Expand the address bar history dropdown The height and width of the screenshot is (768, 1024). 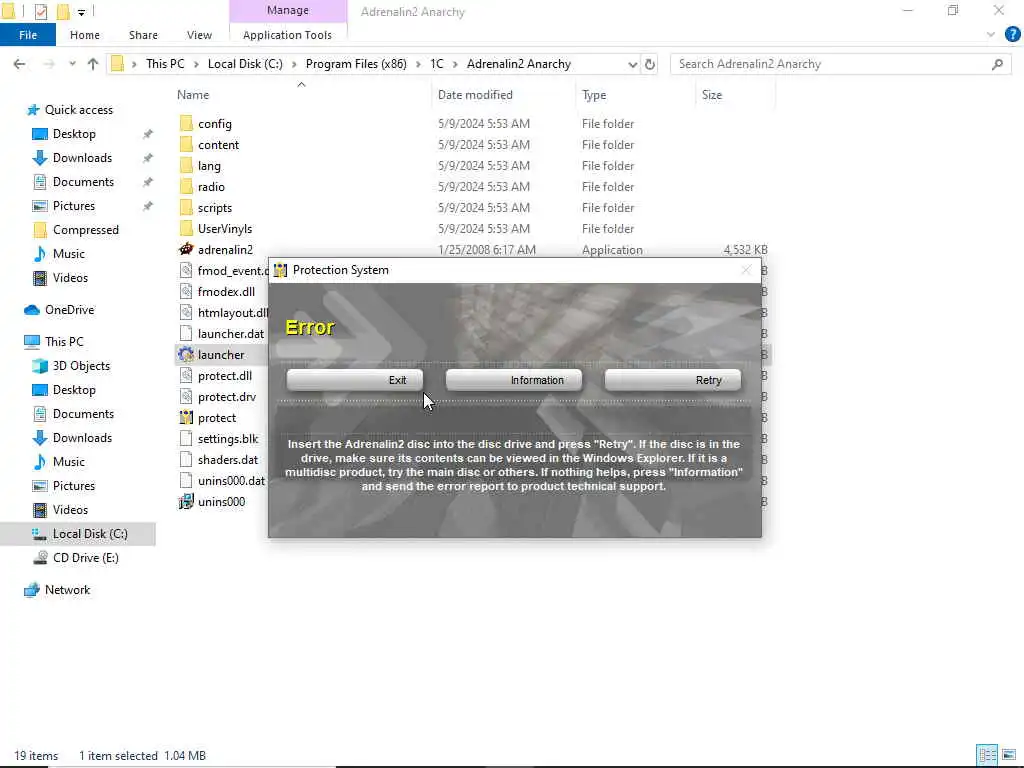click(x=632, y=64)
